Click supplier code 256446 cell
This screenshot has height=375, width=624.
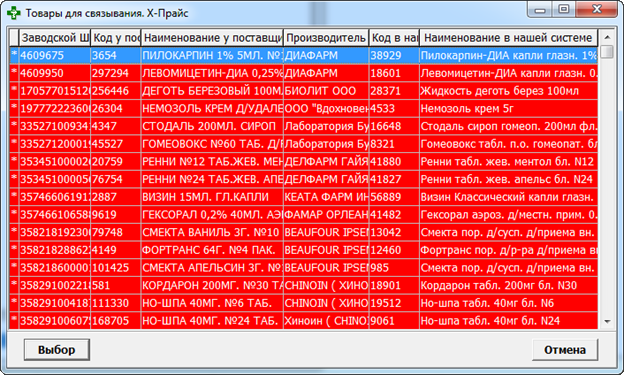116,91
